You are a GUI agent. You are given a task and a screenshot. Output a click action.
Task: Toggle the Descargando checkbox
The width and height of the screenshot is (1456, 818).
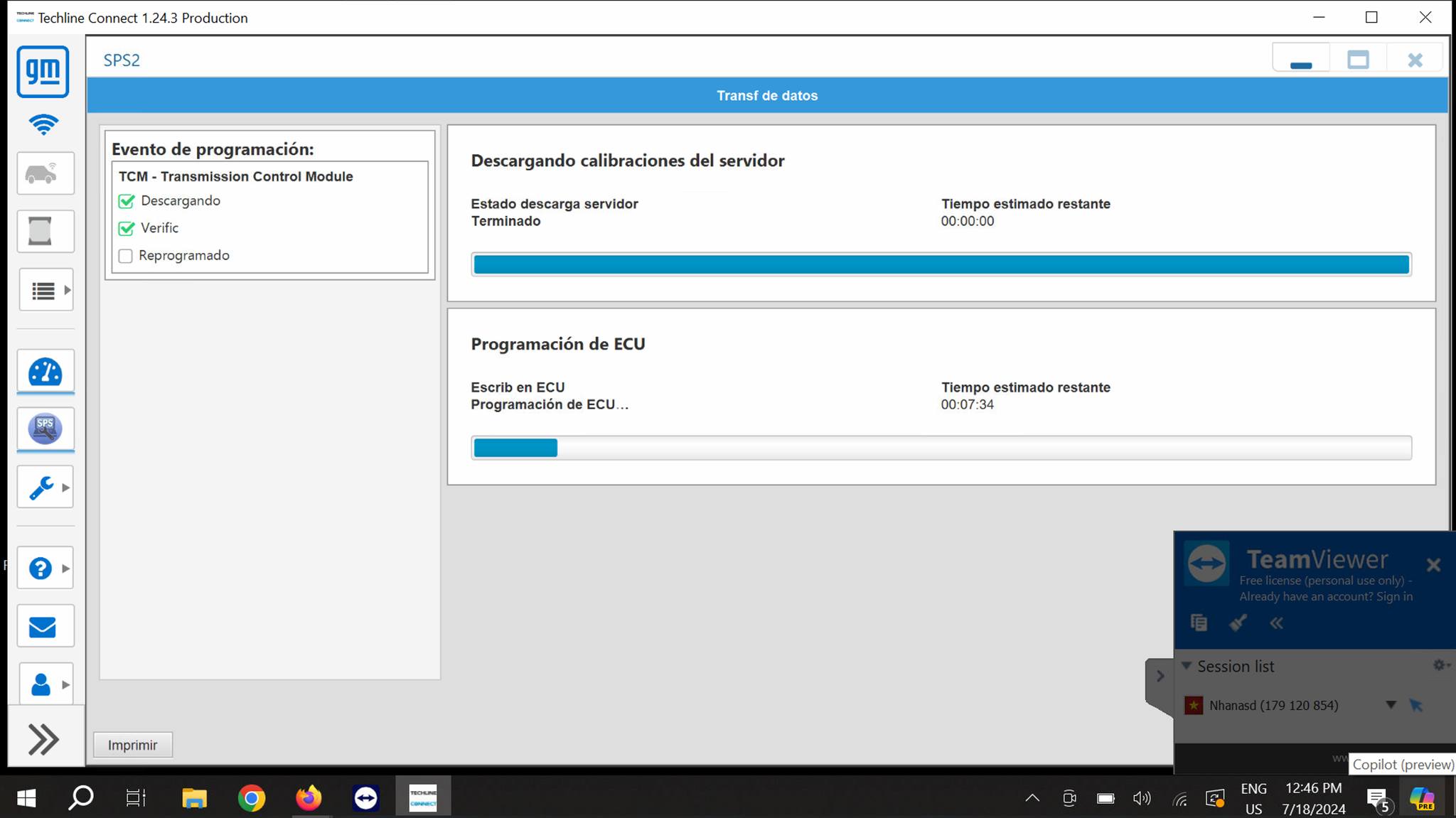[127, 201]
